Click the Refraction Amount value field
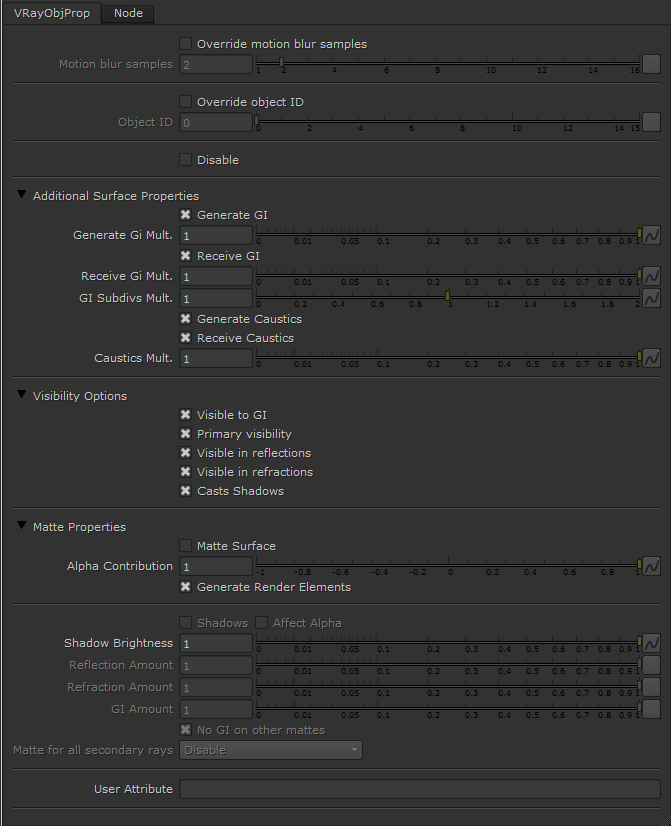This screenshot has height=826, width=671. point(216,687)
